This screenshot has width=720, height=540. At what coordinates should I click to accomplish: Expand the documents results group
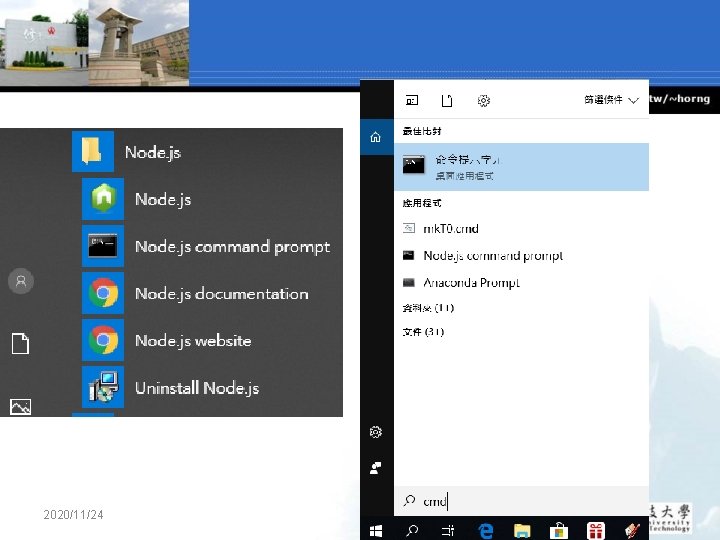pos(423,332)
